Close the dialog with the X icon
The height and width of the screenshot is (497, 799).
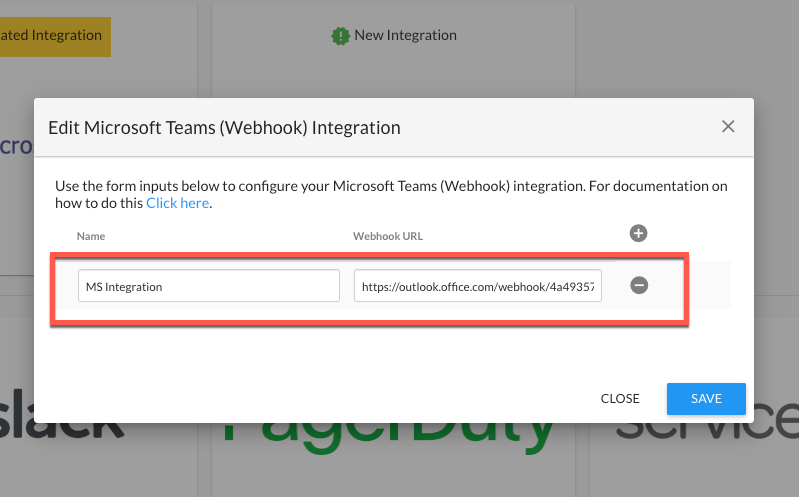coord(728,126)
